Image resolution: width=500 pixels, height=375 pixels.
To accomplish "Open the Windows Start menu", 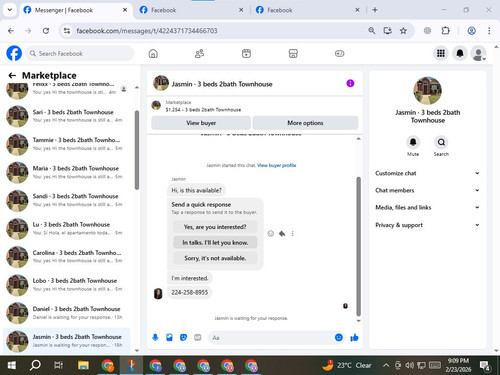I will (12, 365).
